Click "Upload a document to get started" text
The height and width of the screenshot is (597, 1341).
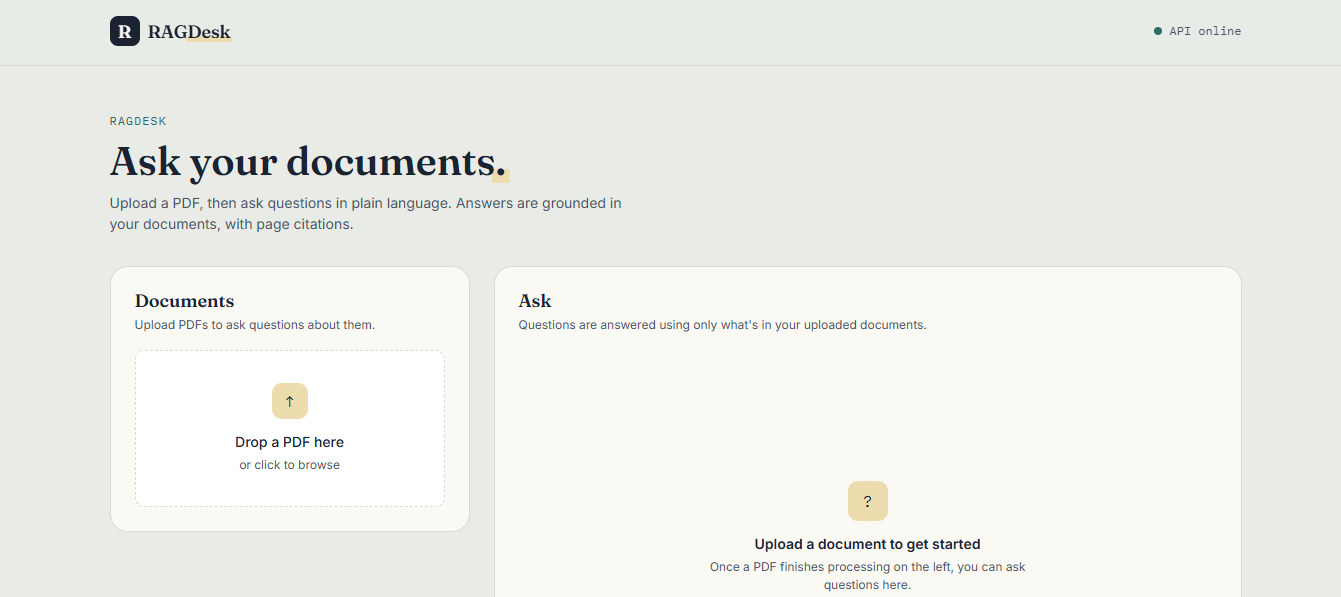coord(867,545)
